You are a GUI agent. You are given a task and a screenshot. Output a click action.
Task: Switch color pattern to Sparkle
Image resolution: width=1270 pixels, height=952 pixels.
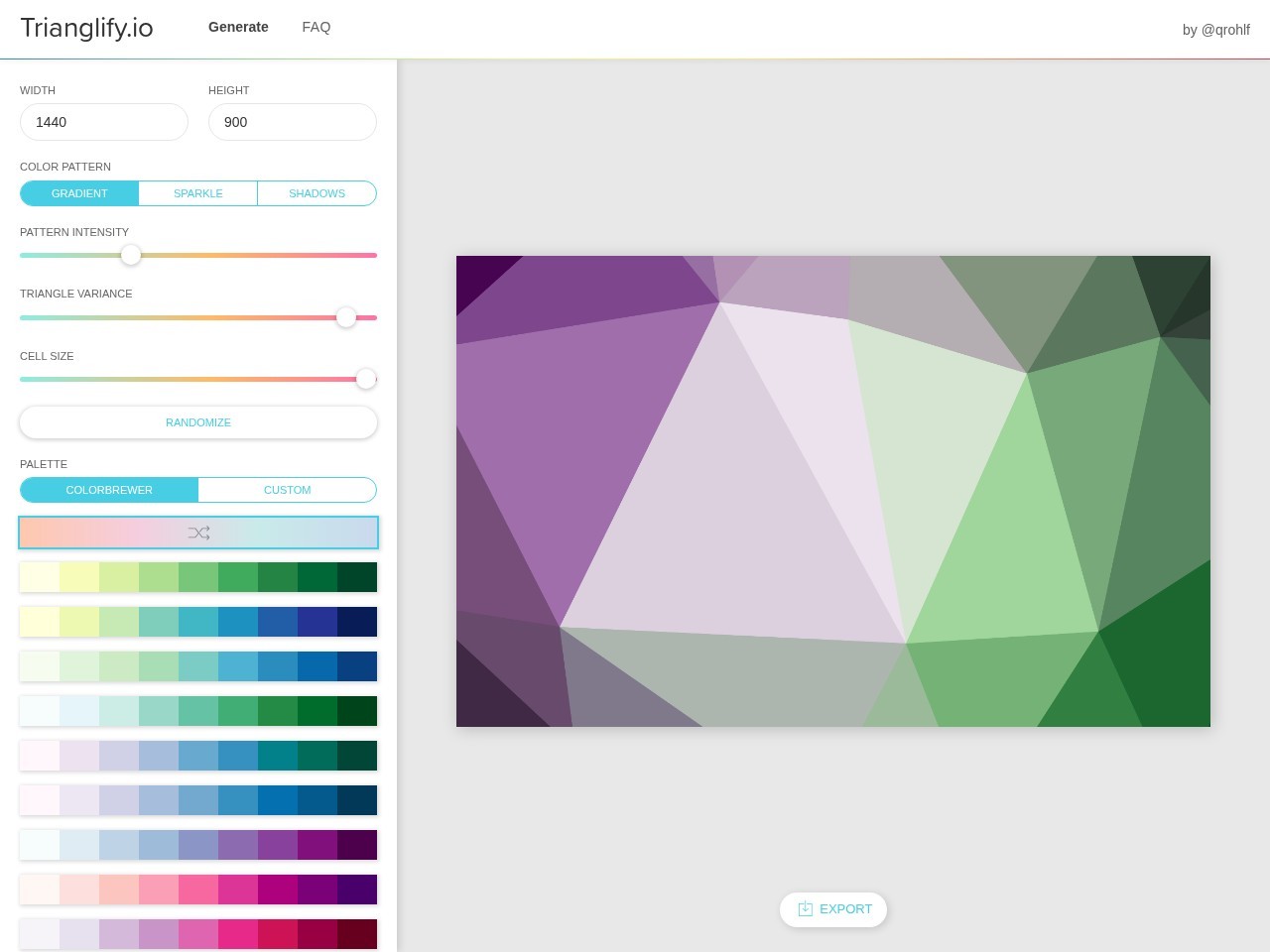[x=198, y=193]
